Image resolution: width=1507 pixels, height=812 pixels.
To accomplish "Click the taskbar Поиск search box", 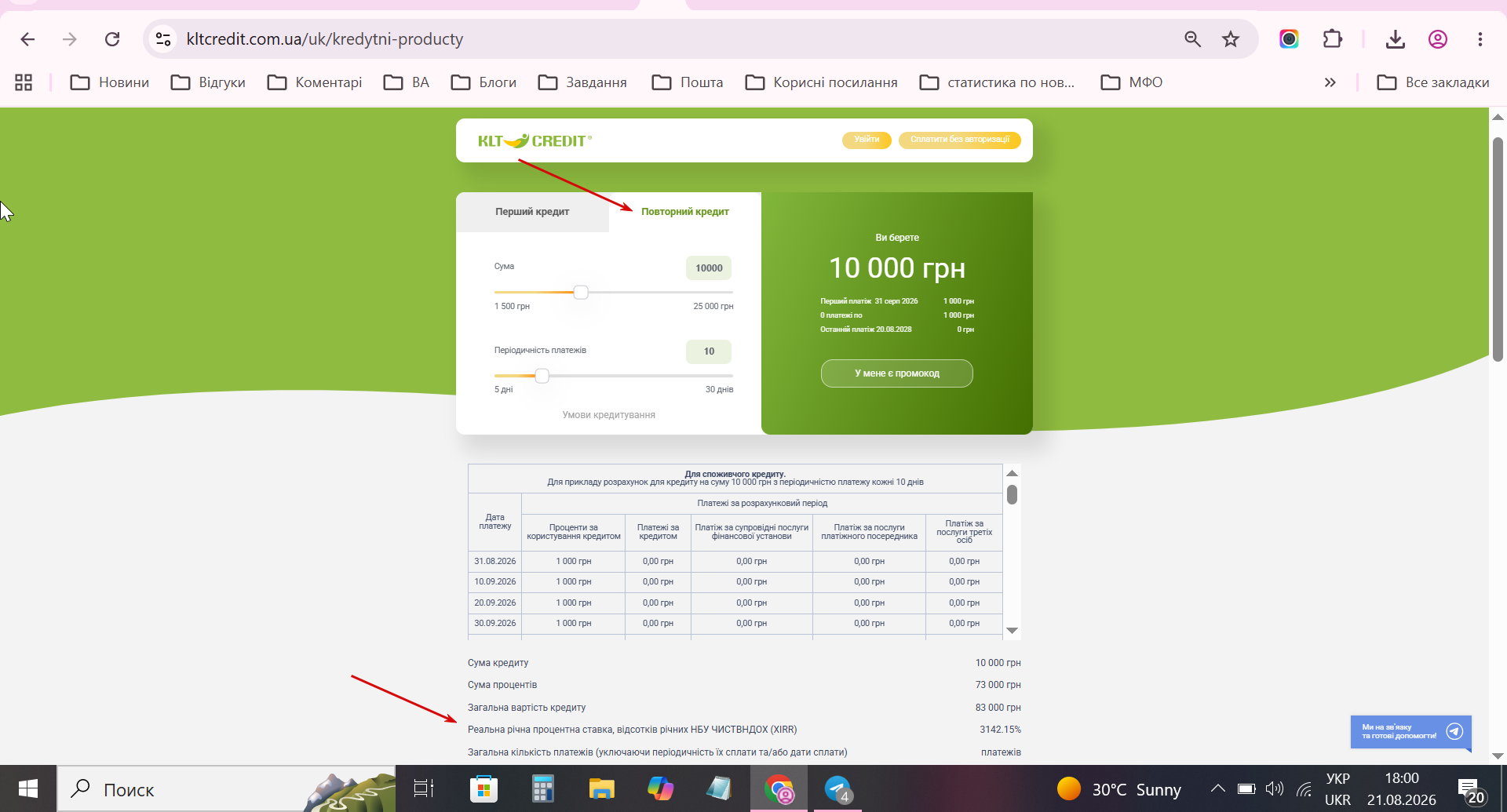I will pyautogui.click(x=227, y=789).
